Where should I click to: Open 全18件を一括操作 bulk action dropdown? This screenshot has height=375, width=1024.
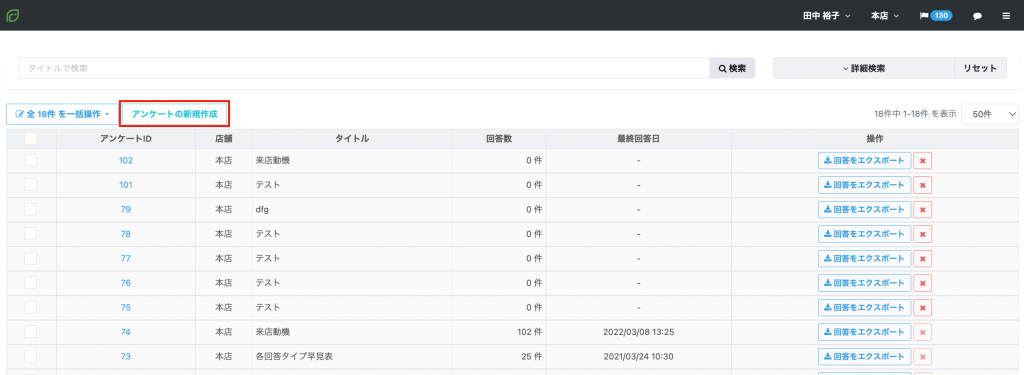point(62,114)
